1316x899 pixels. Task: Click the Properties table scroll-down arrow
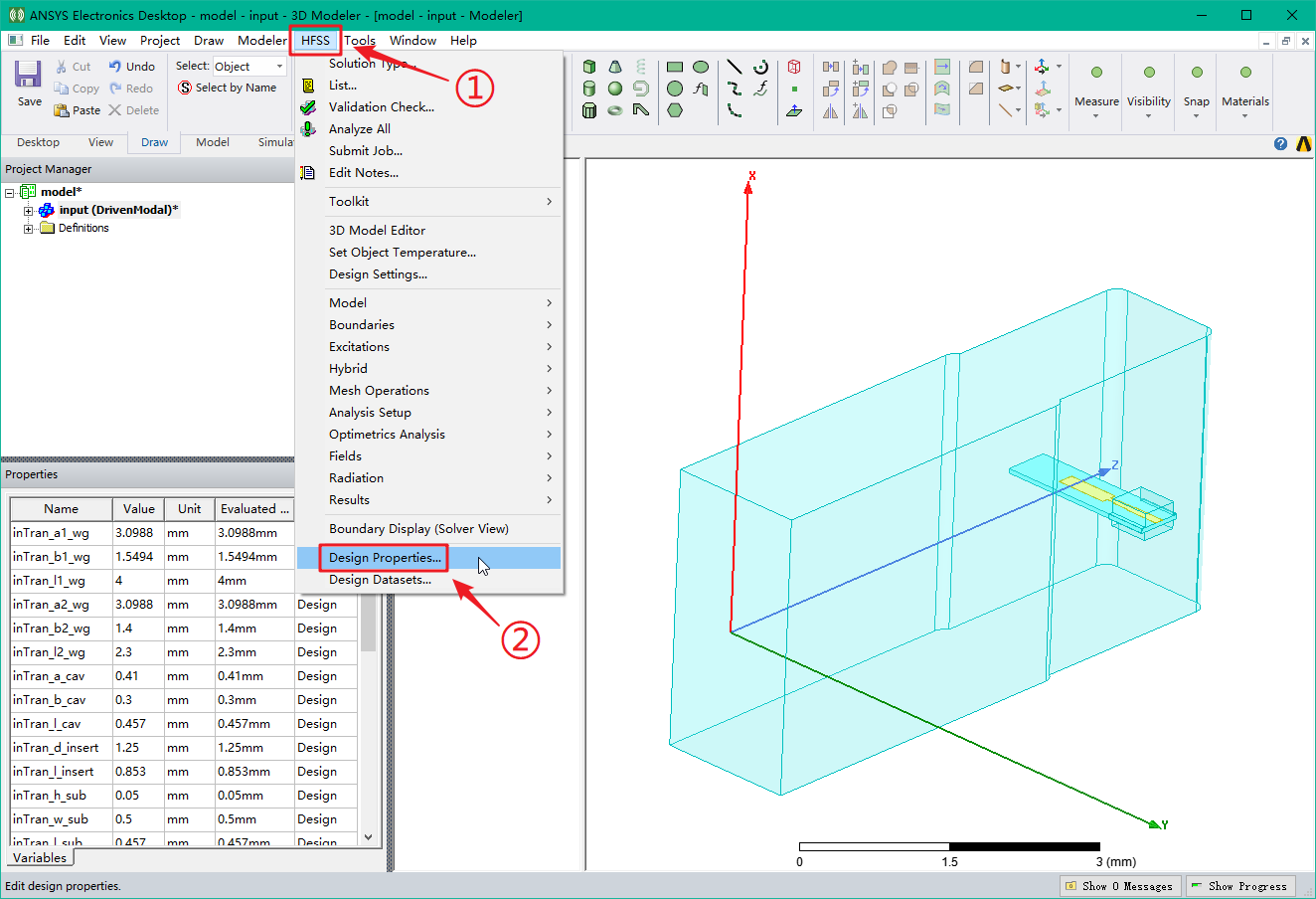pos(368,837)
